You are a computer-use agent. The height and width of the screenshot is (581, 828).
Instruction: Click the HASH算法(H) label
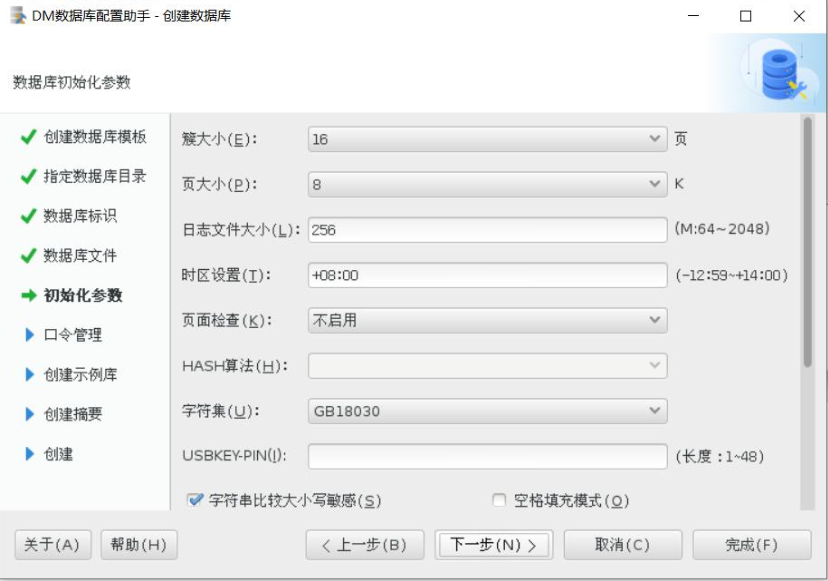(x=234, y=366)
